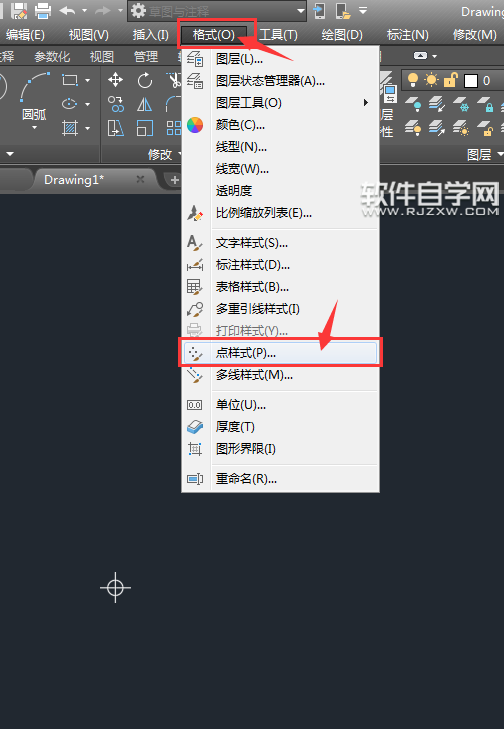Select the Rotate tool
Image resolution: width=504 pixels, height=729 pixels.
[x=145, y=80]
